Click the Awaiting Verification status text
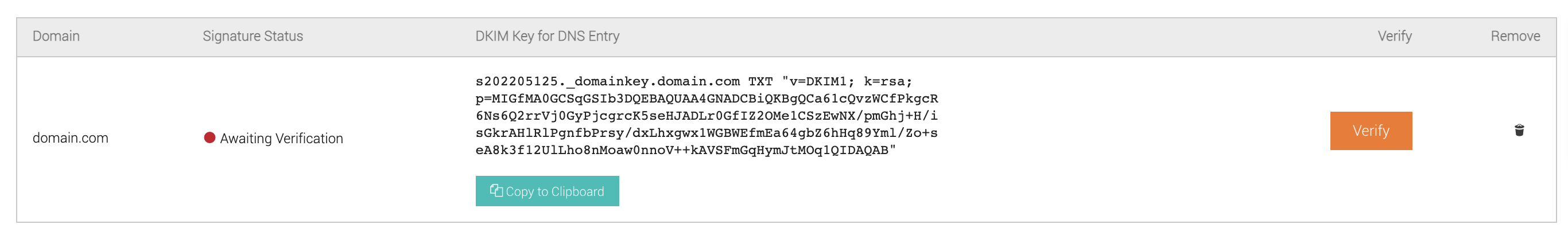1568x236 pixels. (281, 139)
